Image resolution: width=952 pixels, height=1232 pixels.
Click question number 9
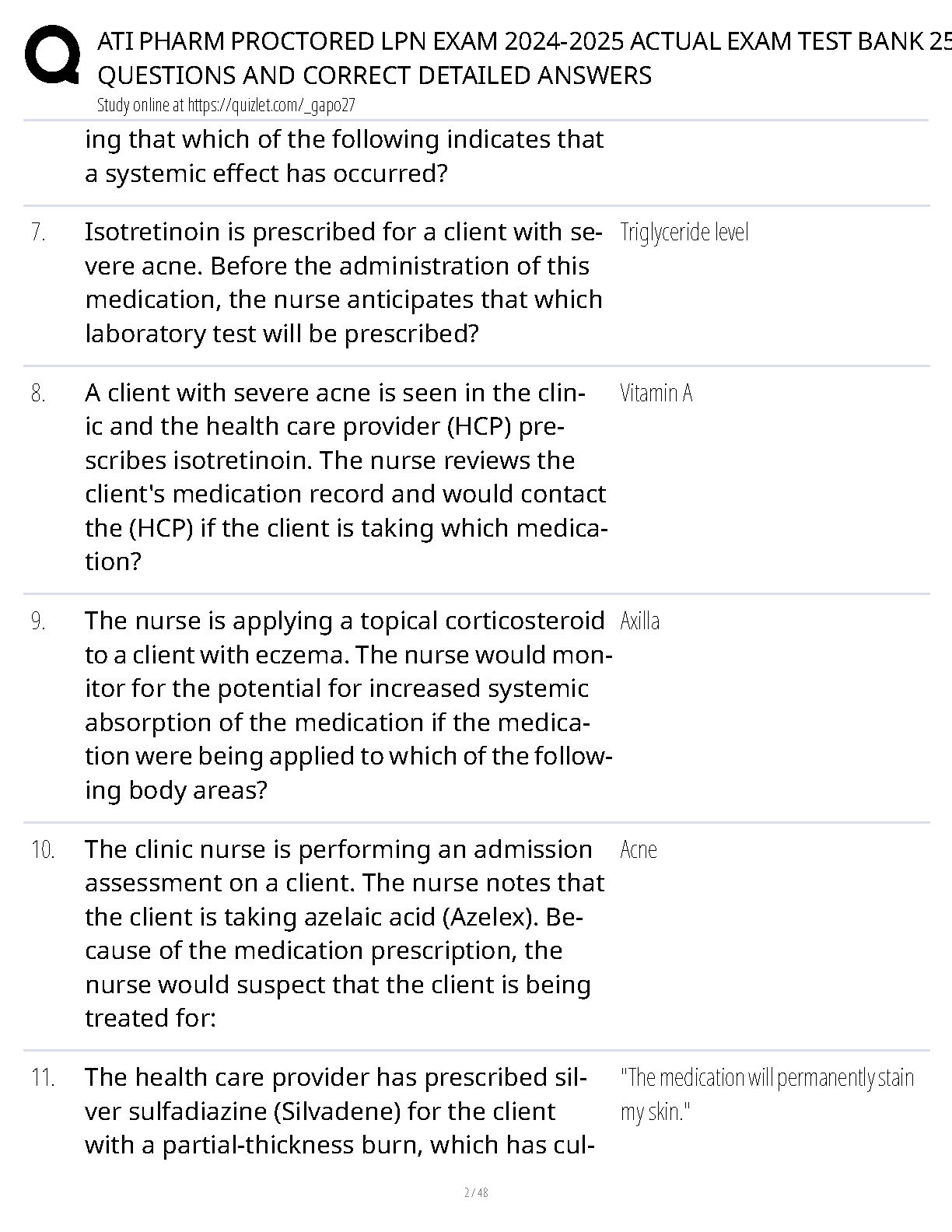(38, 621)
